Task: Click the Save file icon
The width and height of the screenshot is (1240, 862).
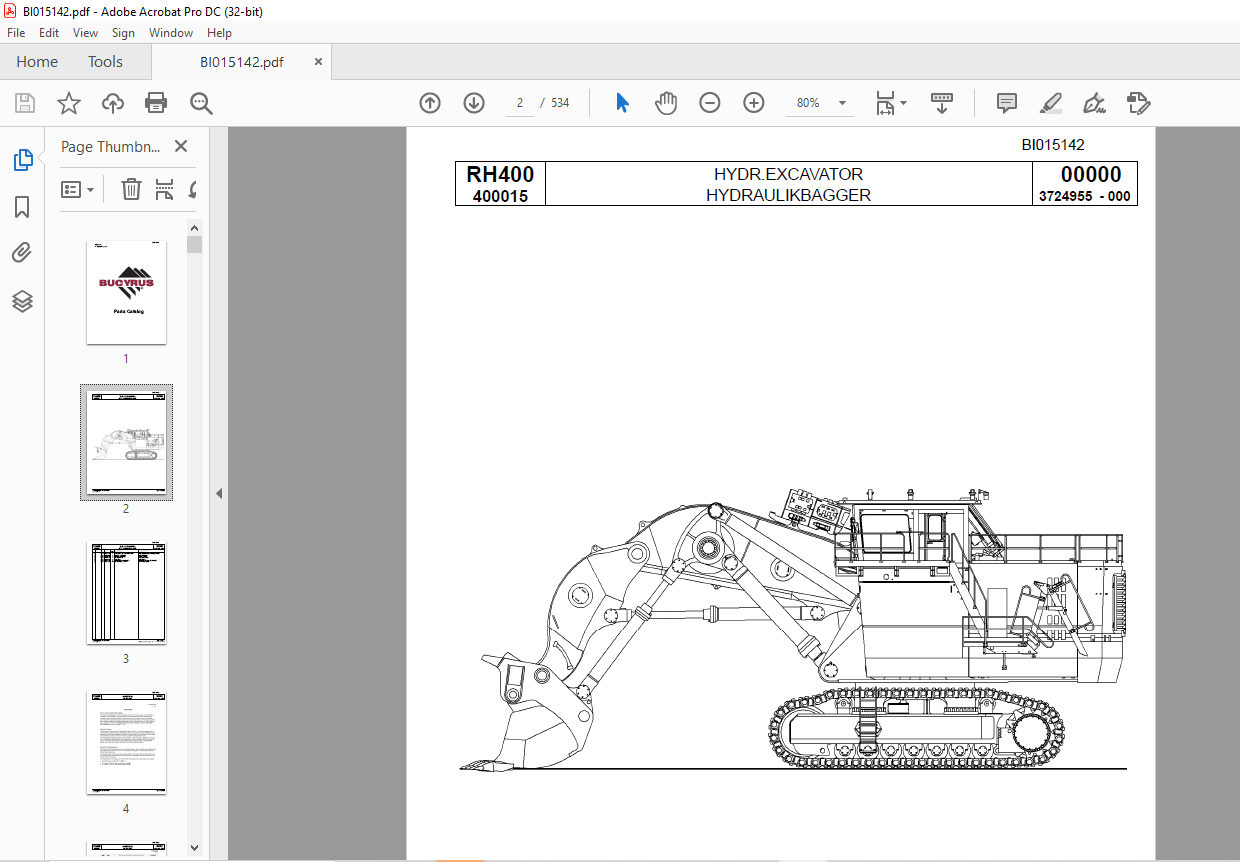Action: 25,103
